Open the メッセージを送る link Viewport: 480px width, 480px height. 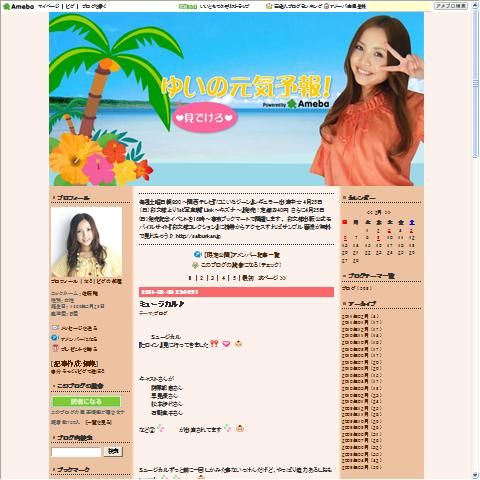(79, 328)
